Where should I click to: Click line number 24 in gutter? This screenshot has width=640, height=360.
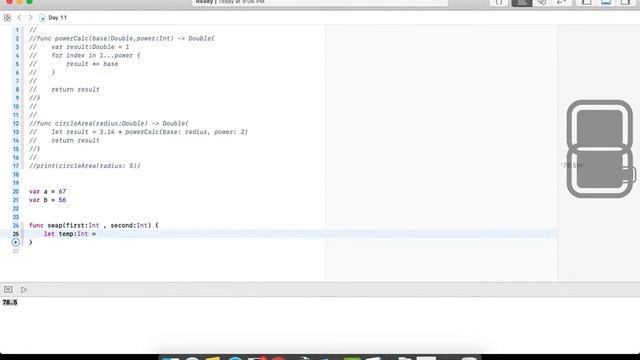tap(16, 225)
